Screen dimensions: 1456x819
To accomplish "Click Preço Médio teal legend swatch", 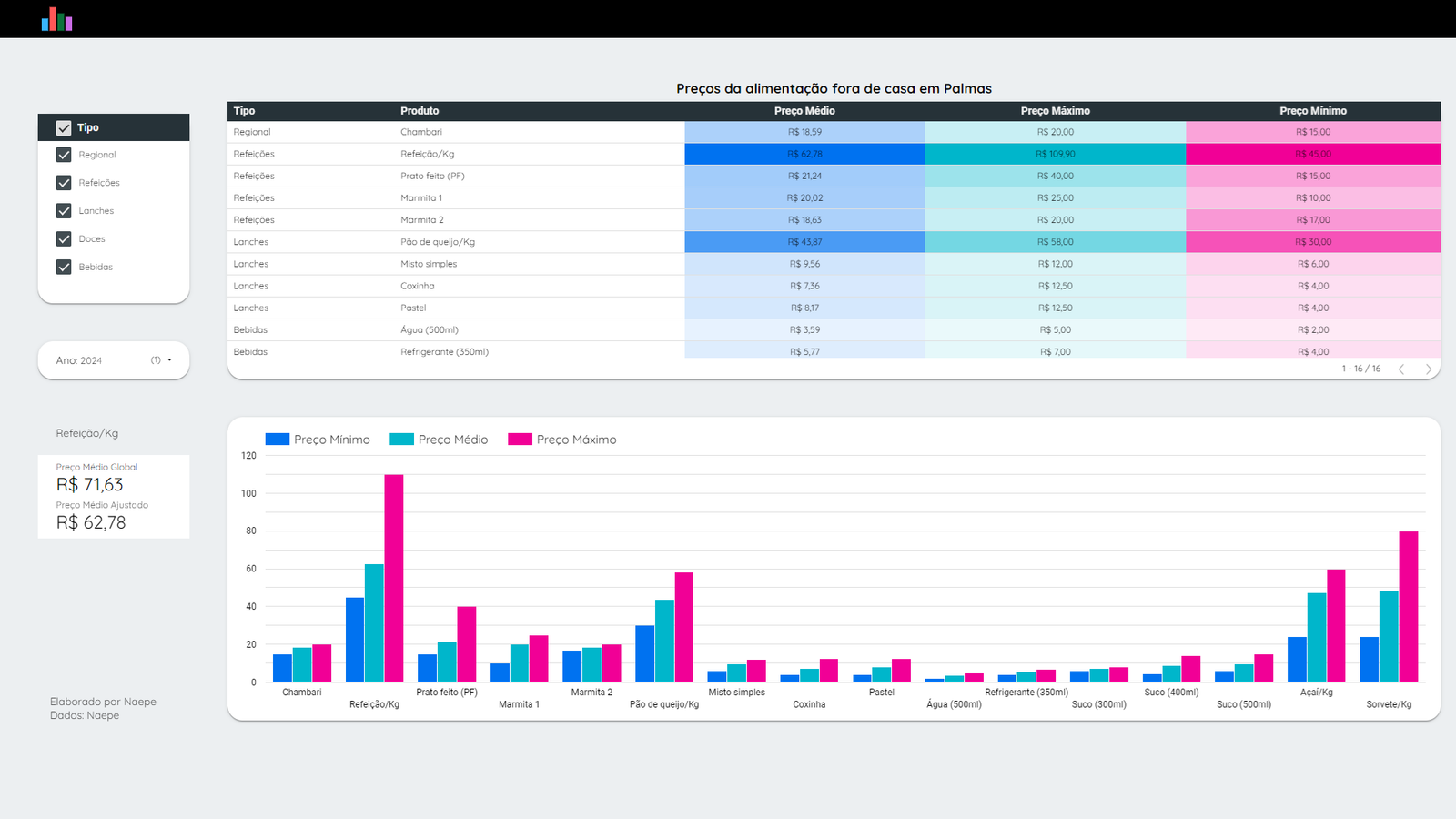I will tap(401, 440).
